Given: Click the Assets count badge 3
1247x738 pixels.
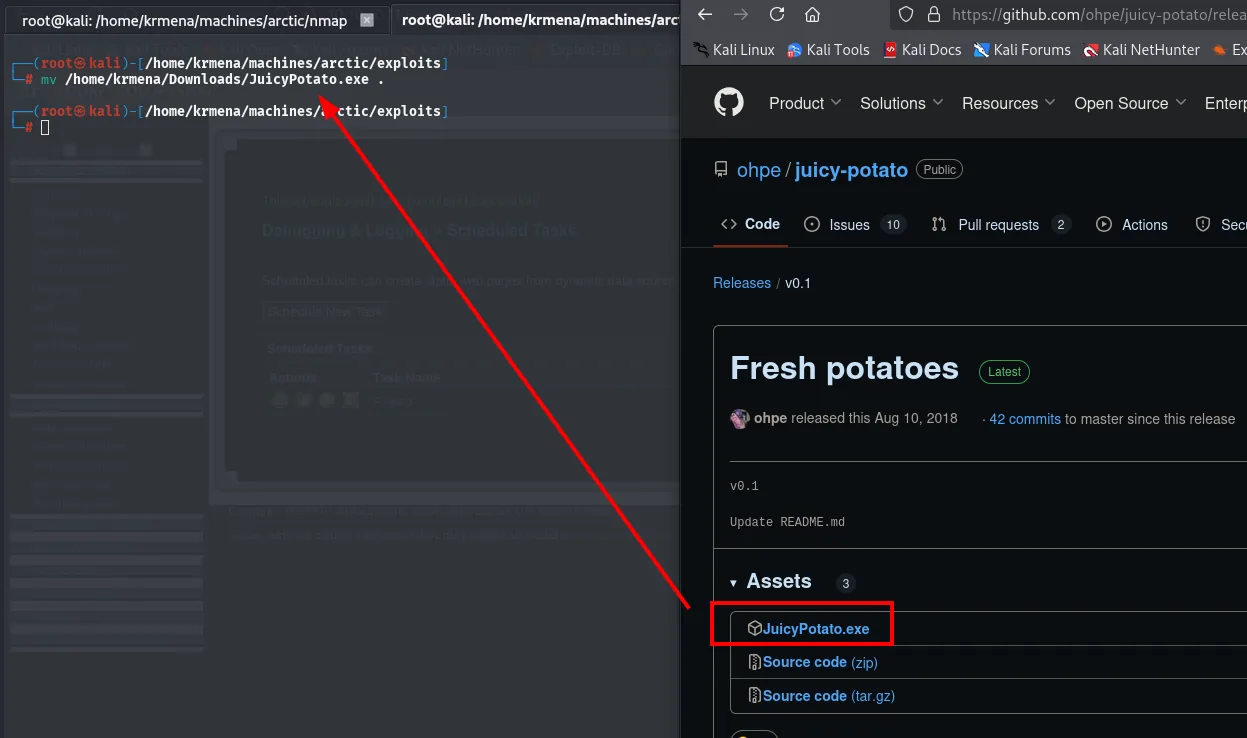Looking at the screenshot, I should (x=846, y=583).
